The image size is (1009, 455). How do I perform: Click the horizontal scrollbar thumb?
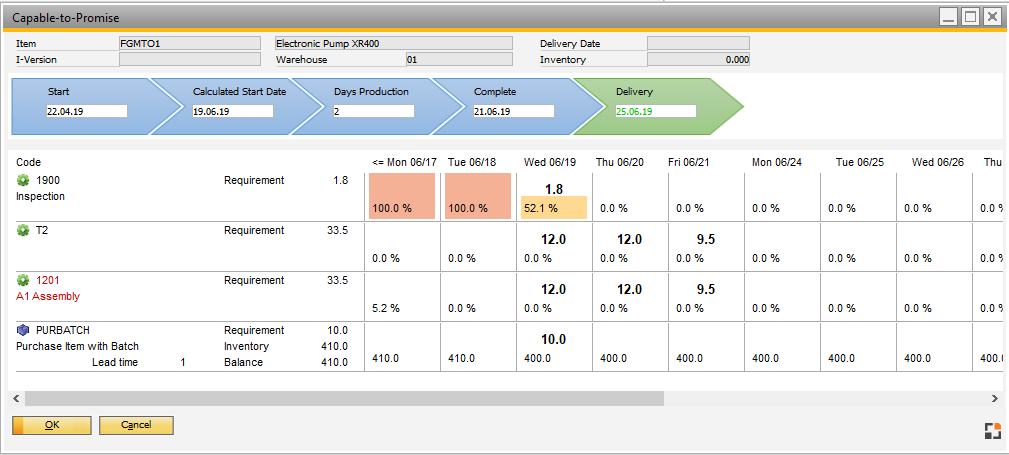tap(344, 398)
